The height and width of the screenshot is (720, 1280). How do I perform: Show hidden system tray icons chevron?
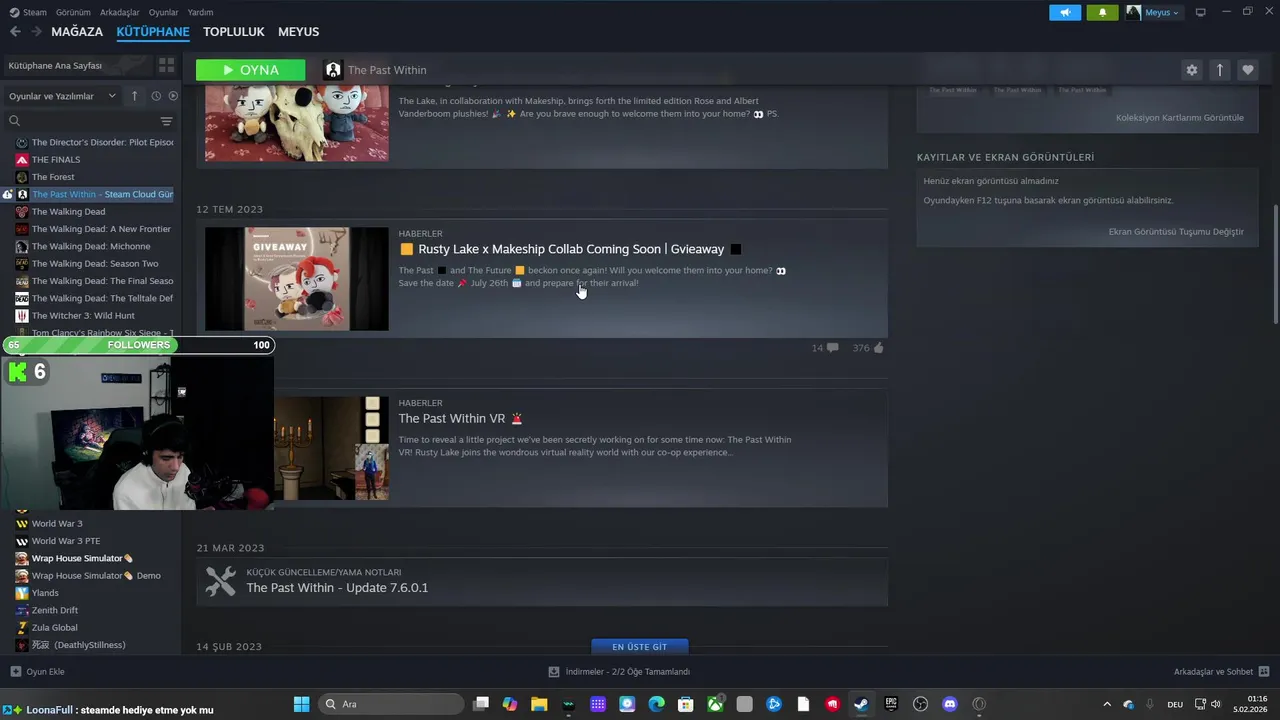coord(1106,704)
